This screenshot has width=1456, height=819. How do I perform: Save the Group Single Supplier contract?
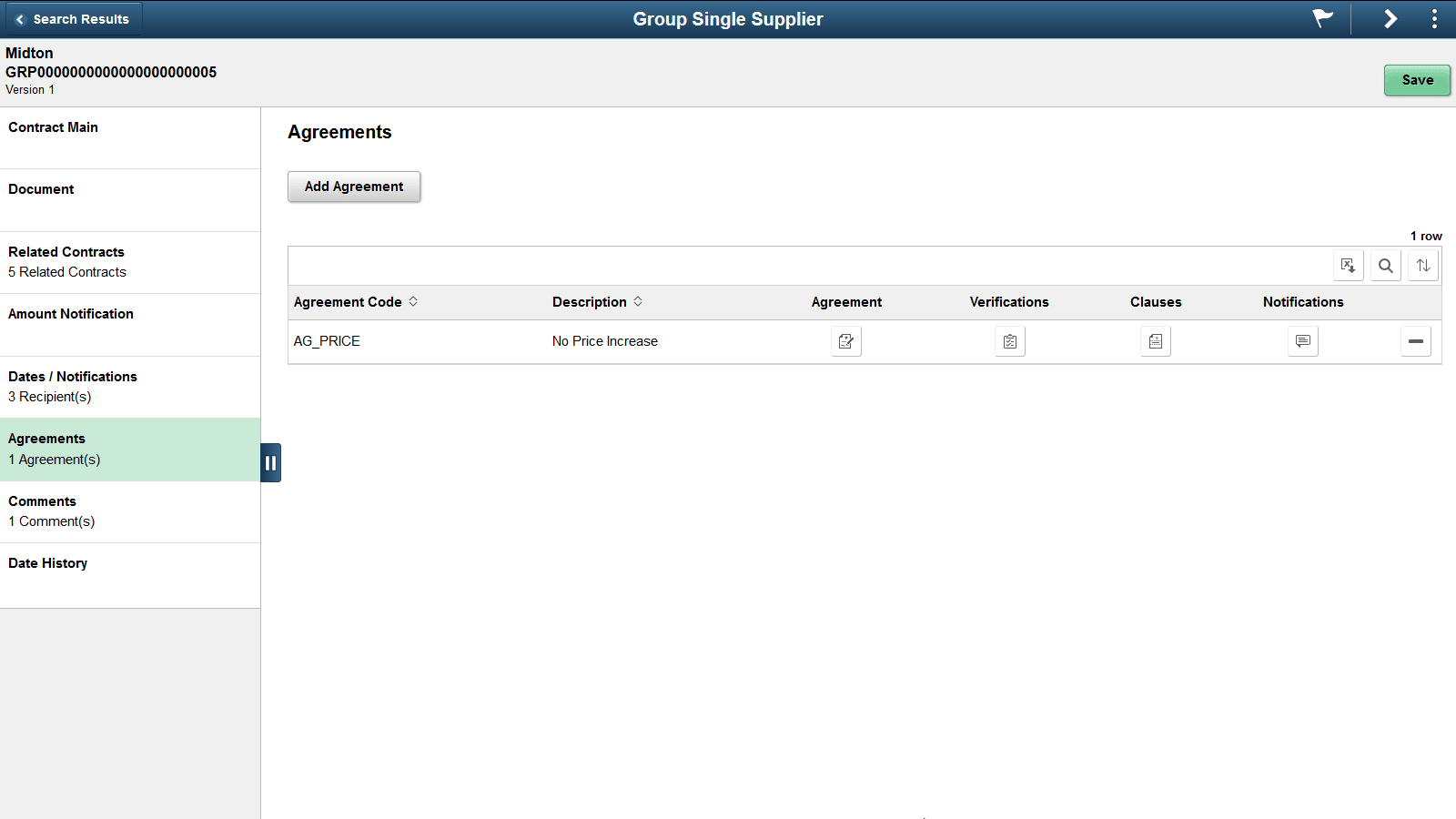1416,80
